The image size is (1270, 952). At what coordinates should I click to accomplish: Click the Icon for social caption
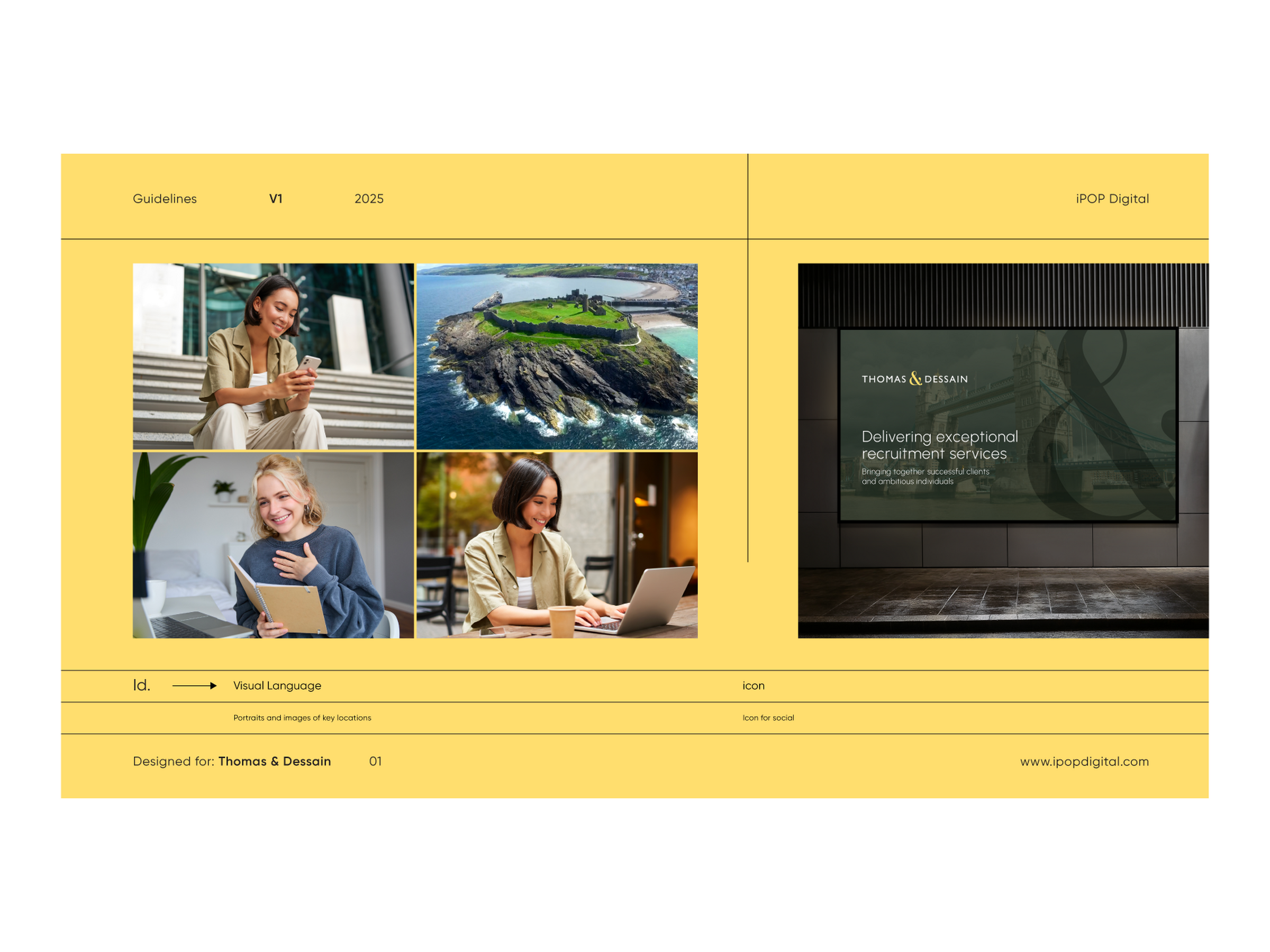[768, 717]
